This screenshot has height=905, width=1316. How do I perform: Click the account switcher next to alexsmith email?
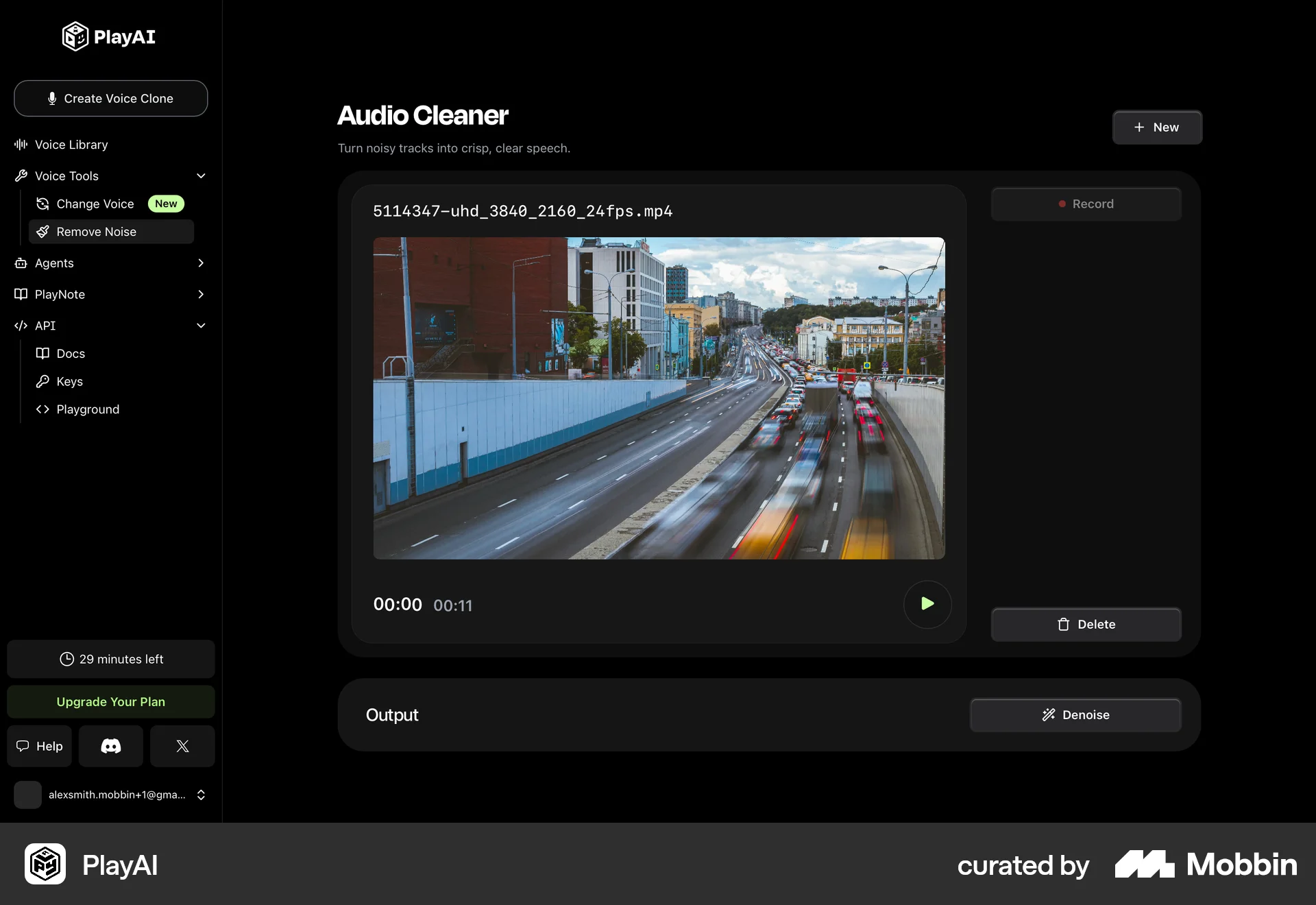201,795
